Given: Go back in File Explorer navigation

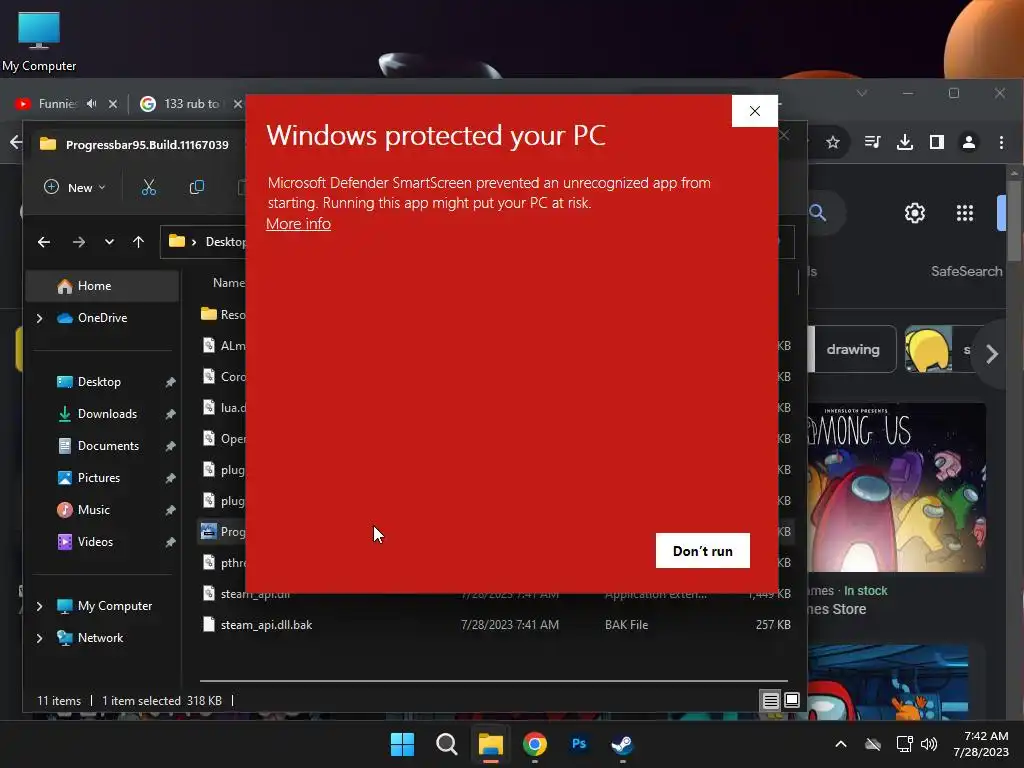Looking at the screenshot, I should pyautogui.click(x=44, y=242).
